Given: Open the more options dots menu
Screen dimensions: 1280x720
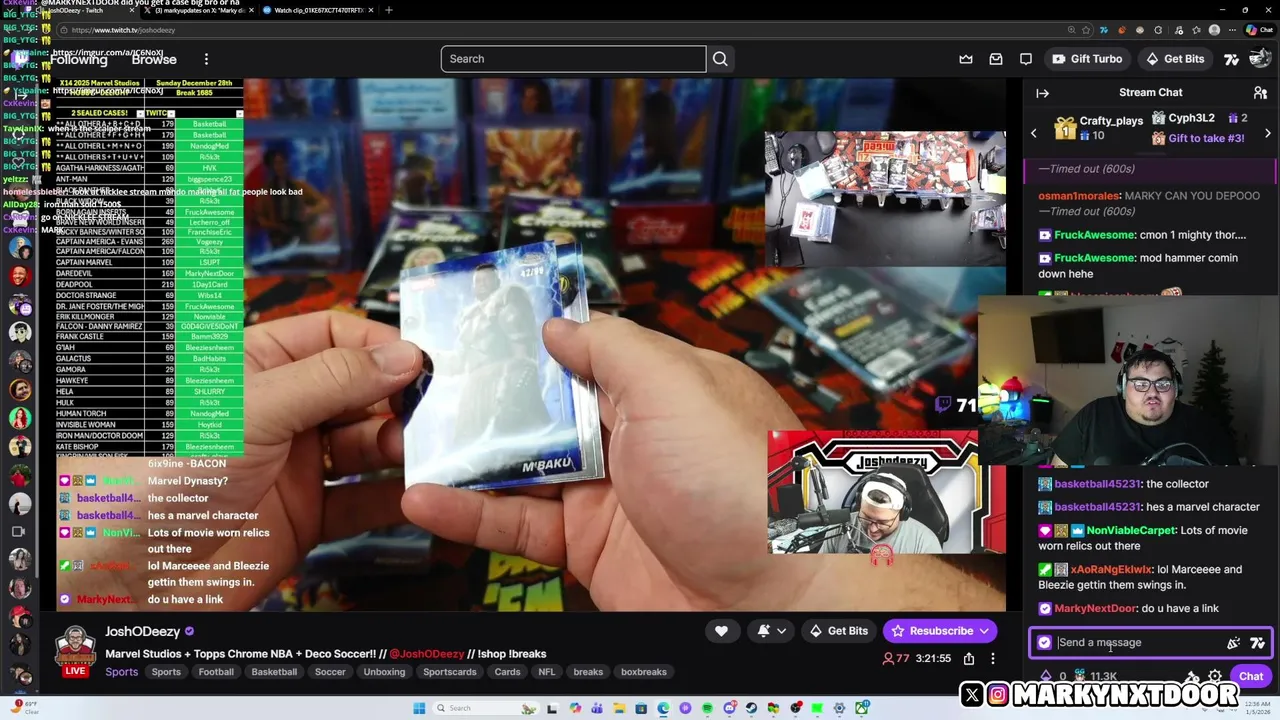Looking at the screenshot, I should click(206, 59).
